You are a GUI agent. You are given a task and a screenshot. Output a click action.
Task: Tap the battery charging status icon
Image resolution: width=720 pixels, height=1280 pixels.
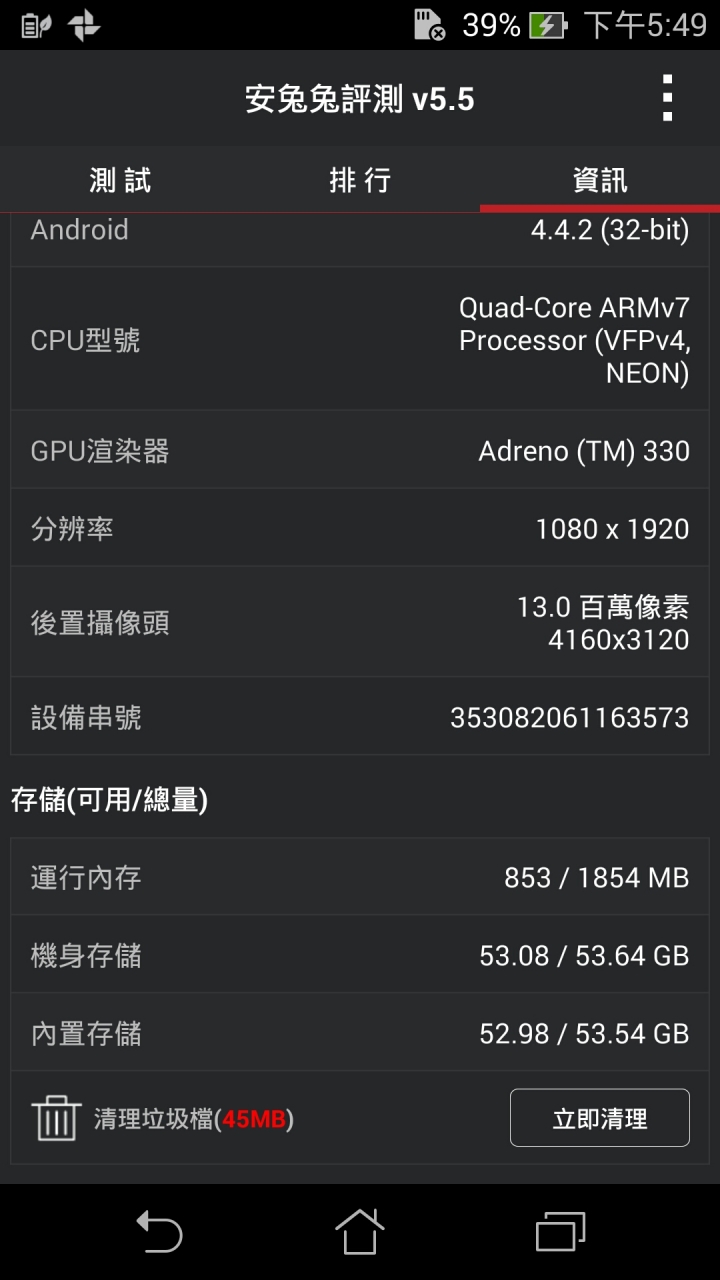(x=548, y=25)
